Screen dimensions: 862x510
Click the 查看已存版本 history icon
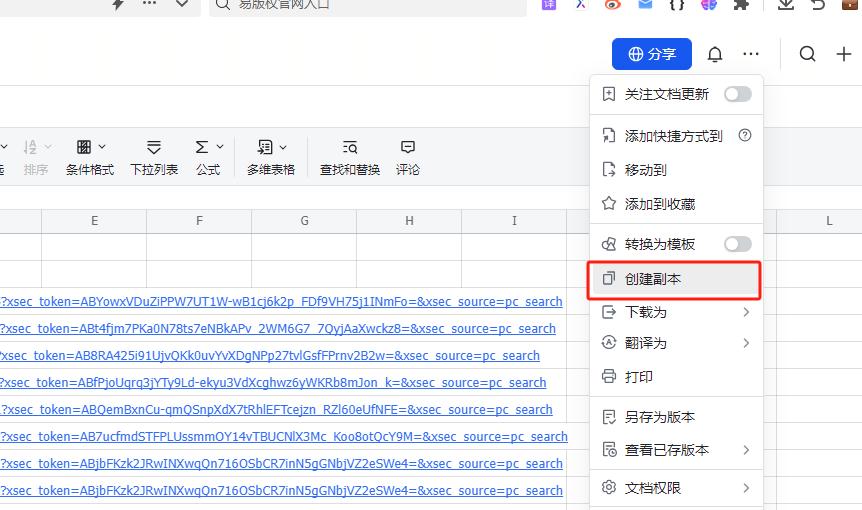pyautogui.click(x=609, y=450)
